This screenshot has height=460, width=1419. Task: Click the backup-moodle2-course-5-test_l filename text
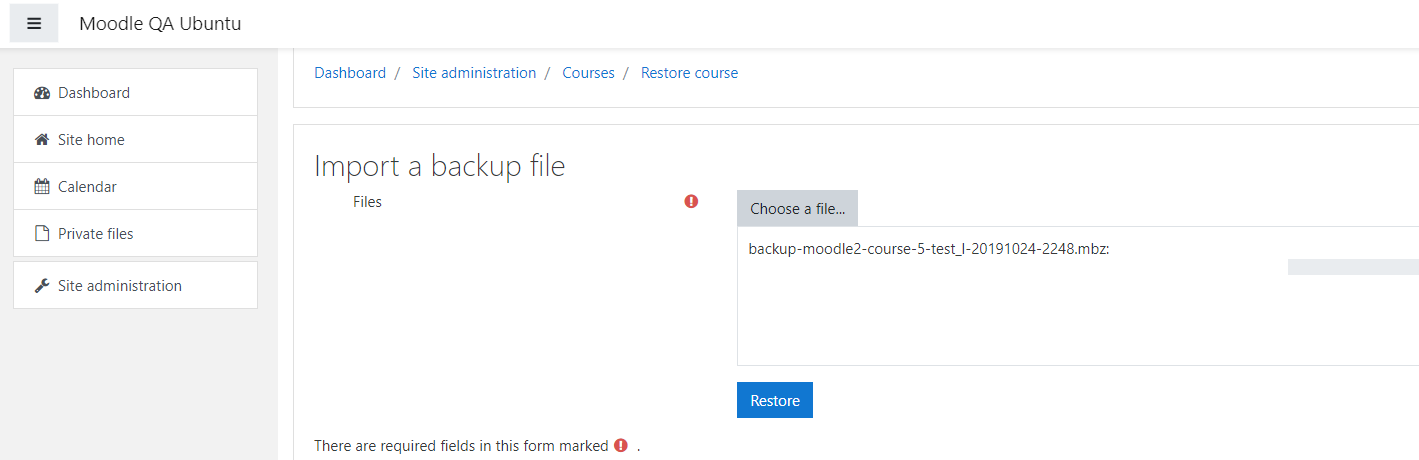coord(929,249)
